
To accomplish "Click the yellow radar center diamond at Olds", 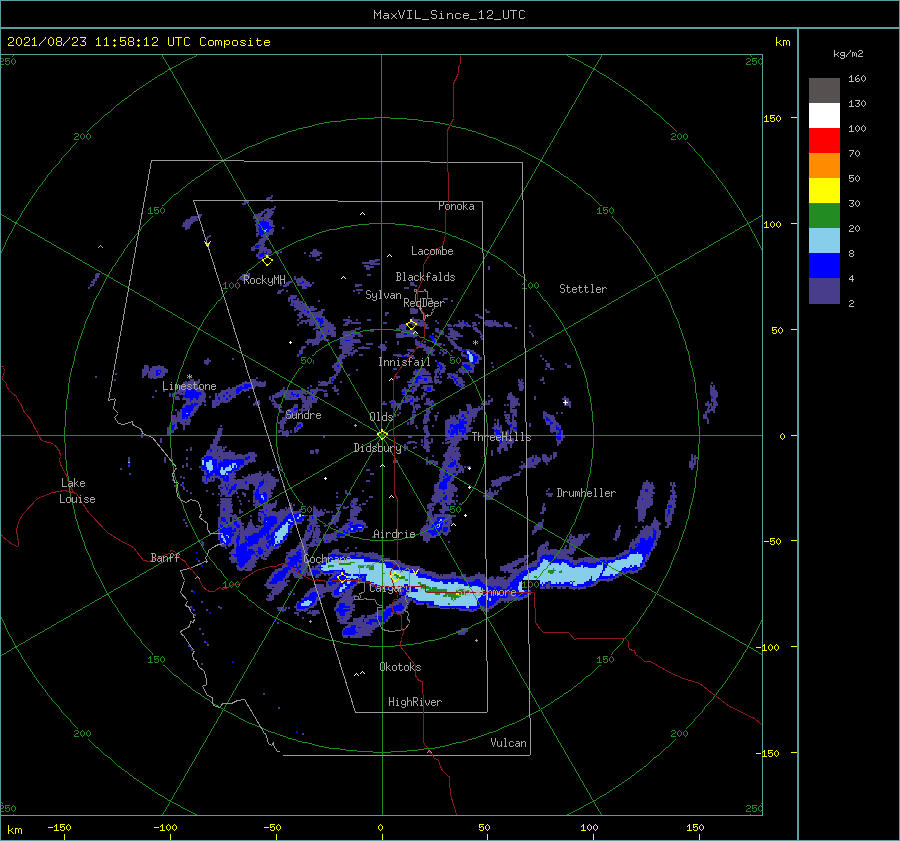I will pyautogui.click(x=382, y=435).
